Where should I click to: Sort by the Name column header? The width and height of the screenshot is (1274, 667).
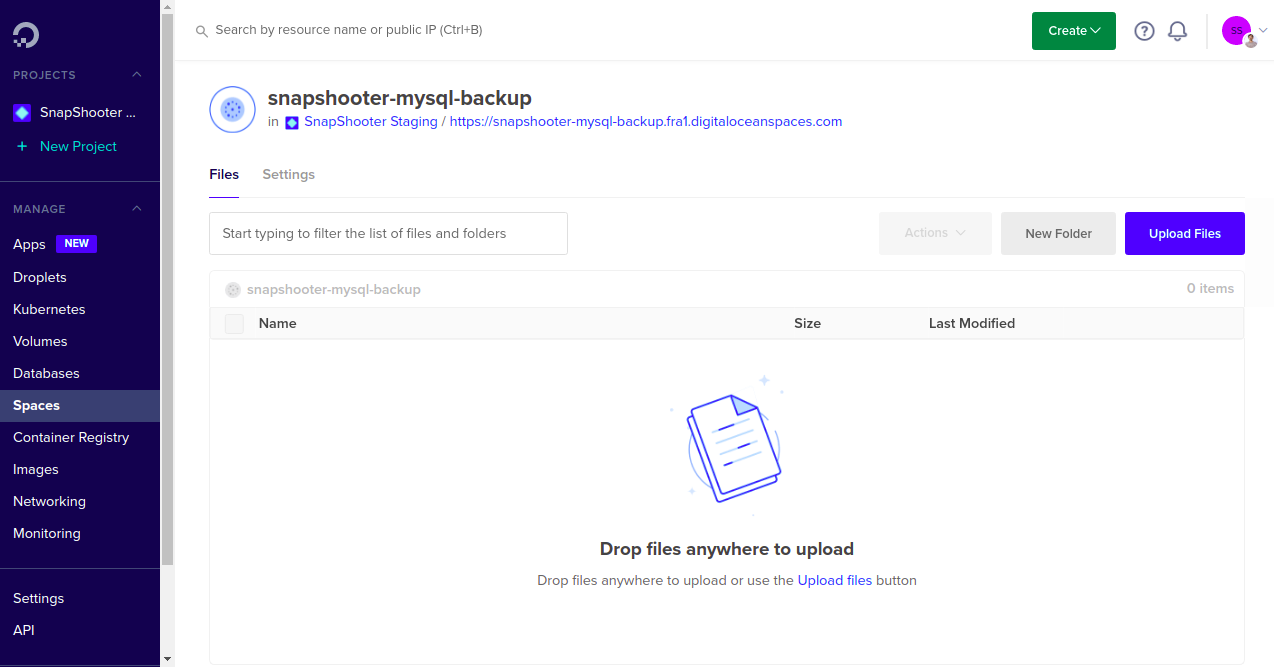(278, 323)
